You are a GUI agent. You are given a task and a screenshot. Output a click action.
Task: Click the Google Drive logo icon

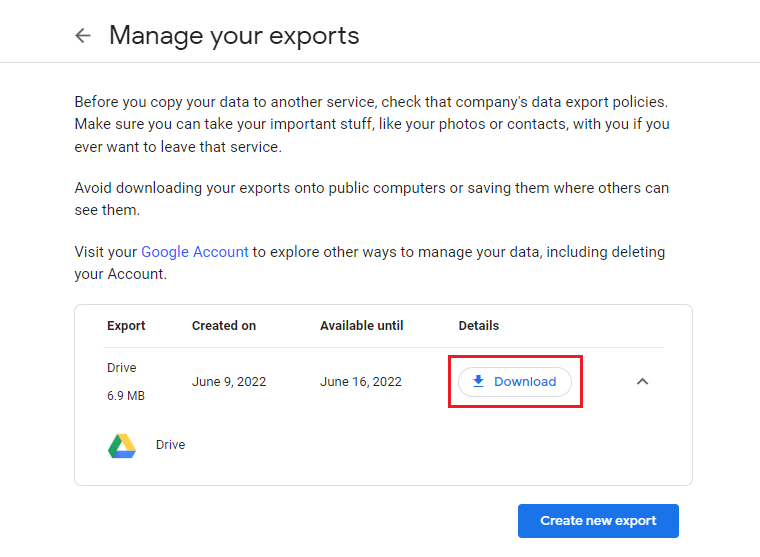[122, 446]
